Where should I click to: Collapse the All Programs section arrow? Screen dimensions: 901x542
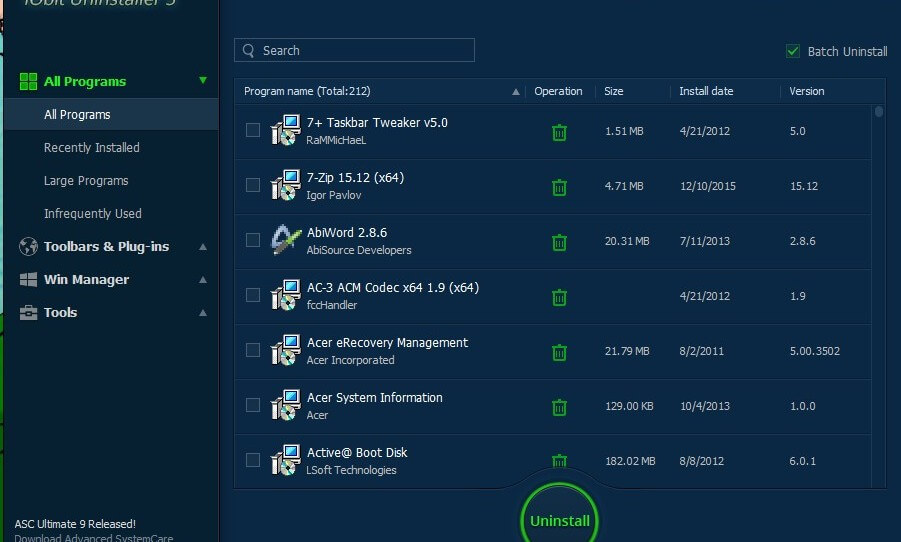[x=203, y=80]
